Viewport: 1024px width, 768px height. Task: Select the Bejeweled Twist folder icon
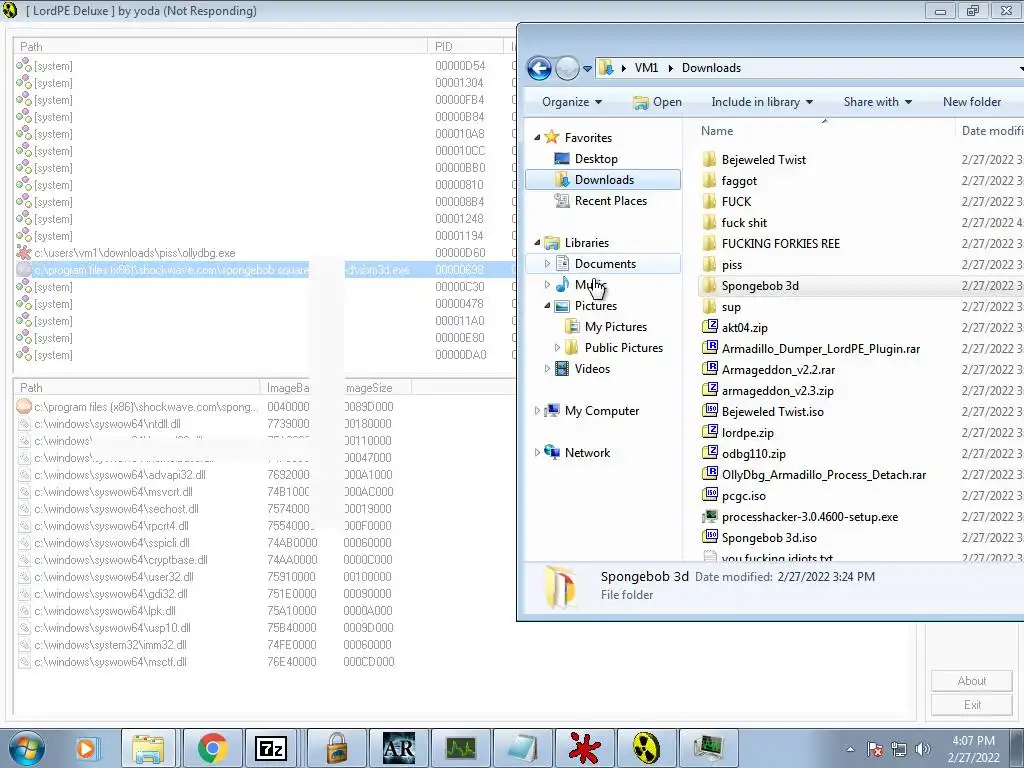pos(709,159)
